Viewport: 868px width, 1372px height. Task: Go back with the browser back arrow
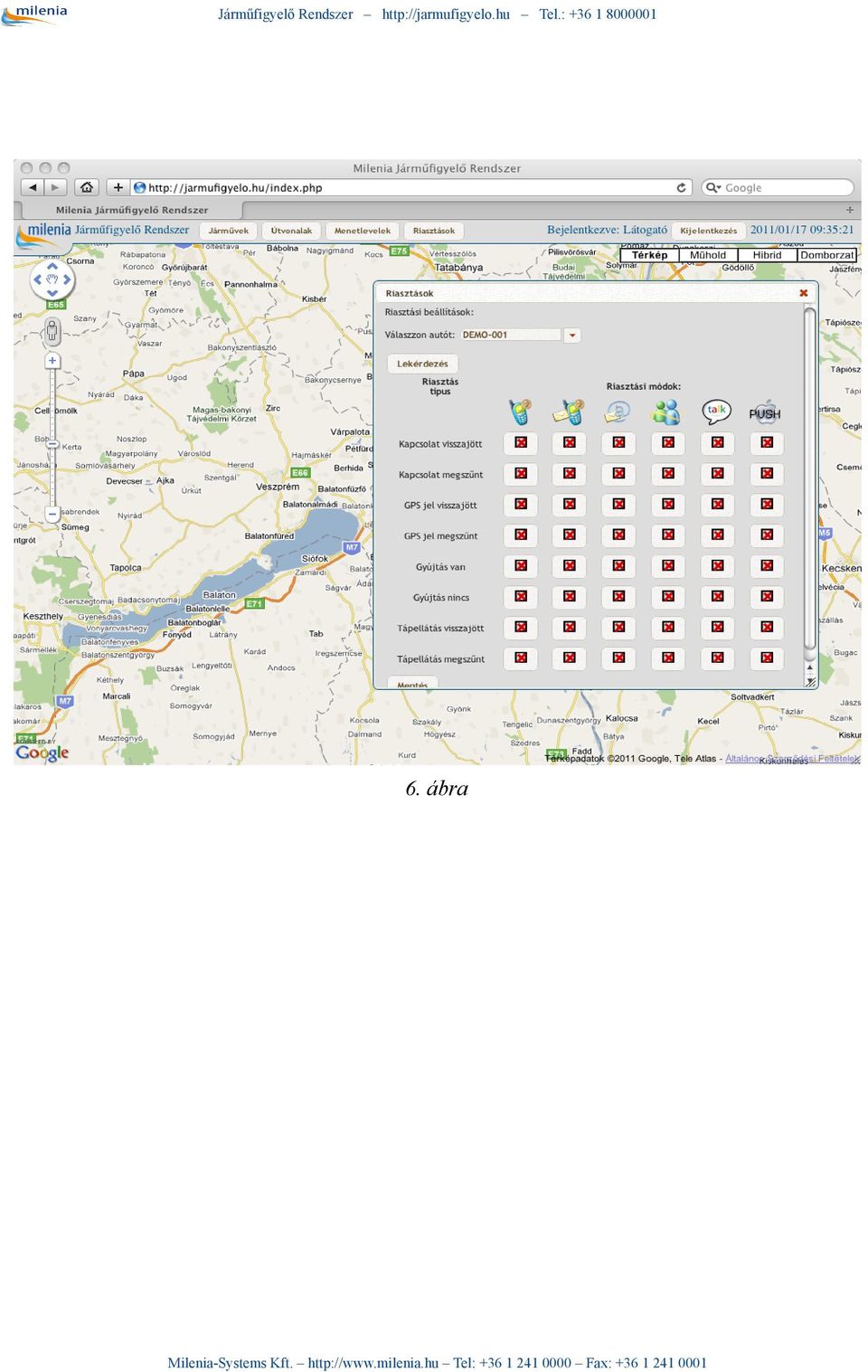point(33,187)
